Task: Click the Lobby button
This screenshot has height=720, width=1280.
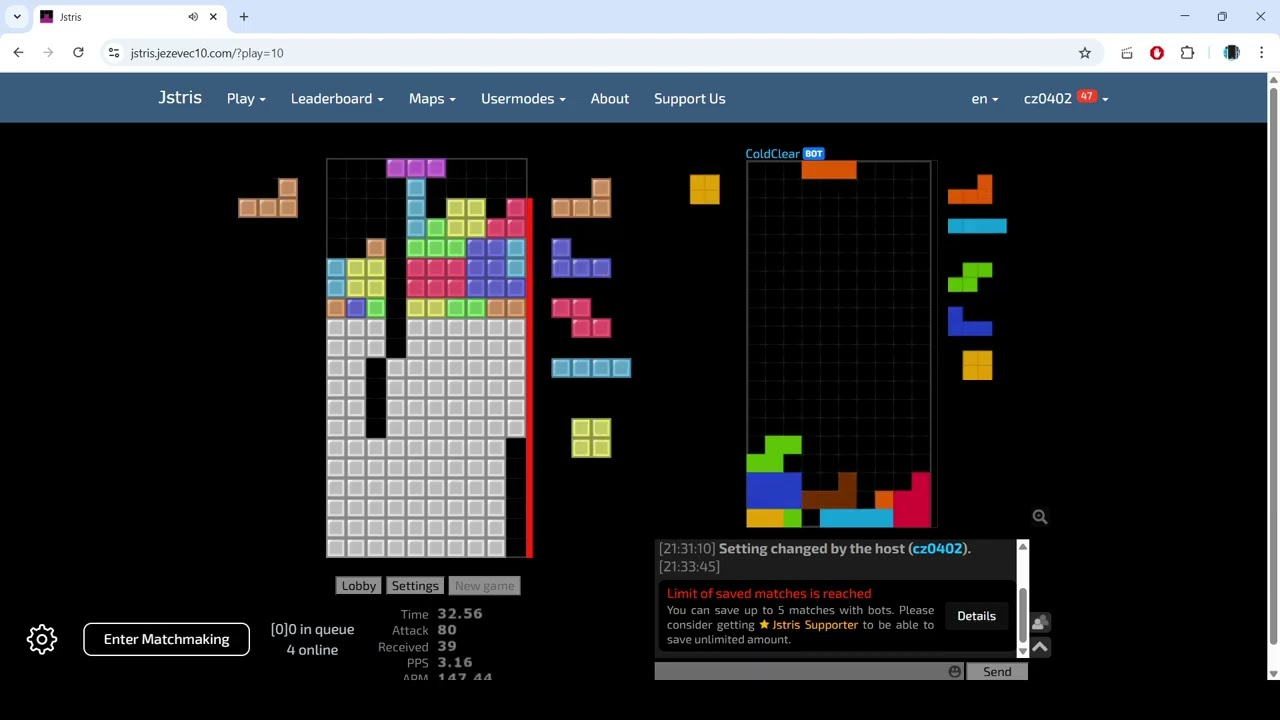Action: tap(359, 586)
